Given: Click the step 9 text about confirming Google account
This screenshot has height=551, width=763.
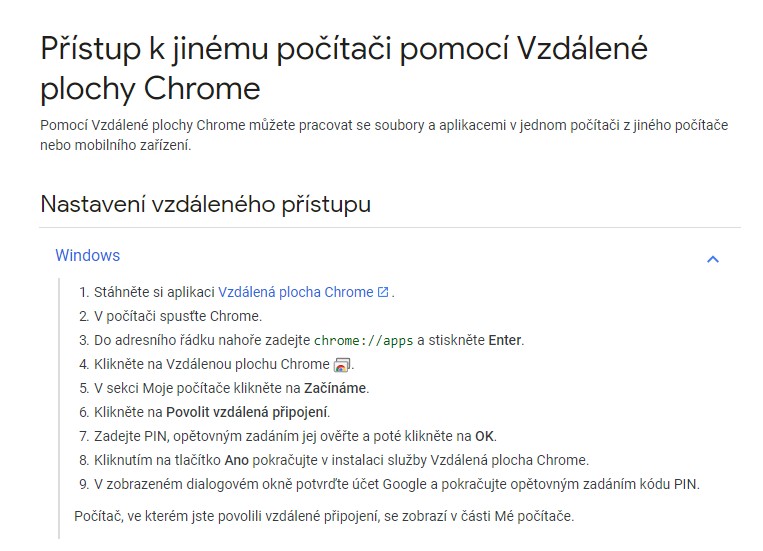Looking at the screenshot, I should coord(396,484).
